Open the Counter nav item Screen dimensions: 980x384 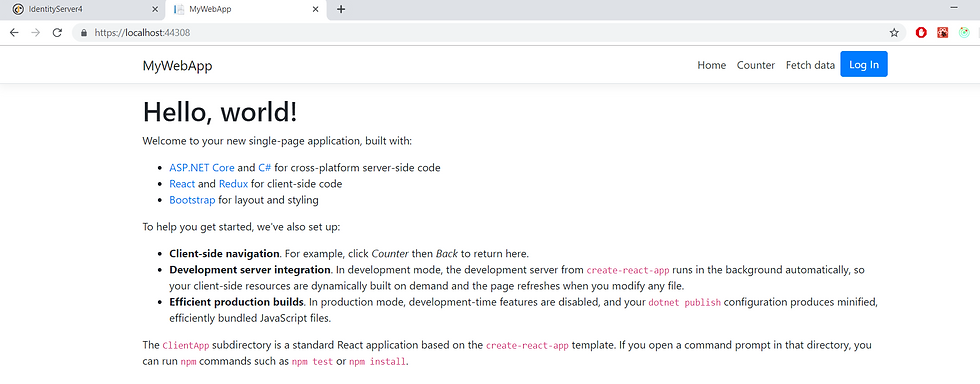tap(756, 65)
